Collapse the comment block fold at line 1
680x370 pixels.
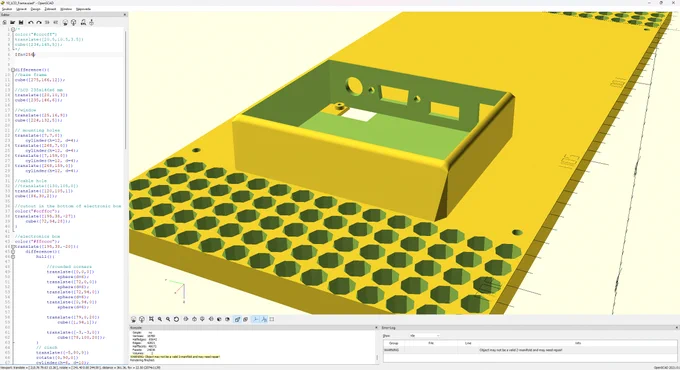[x=13, y=29]
